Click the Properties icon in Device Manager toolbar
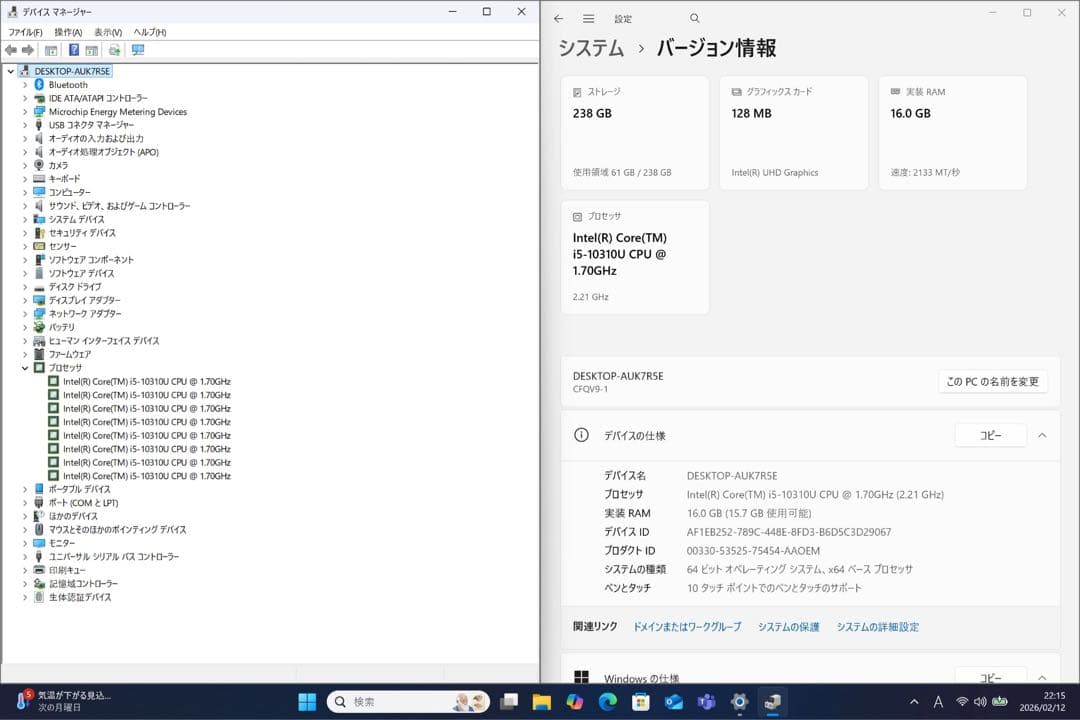Image resolution: width=1080 pixels, height=720 pixels. click(91, 49)
